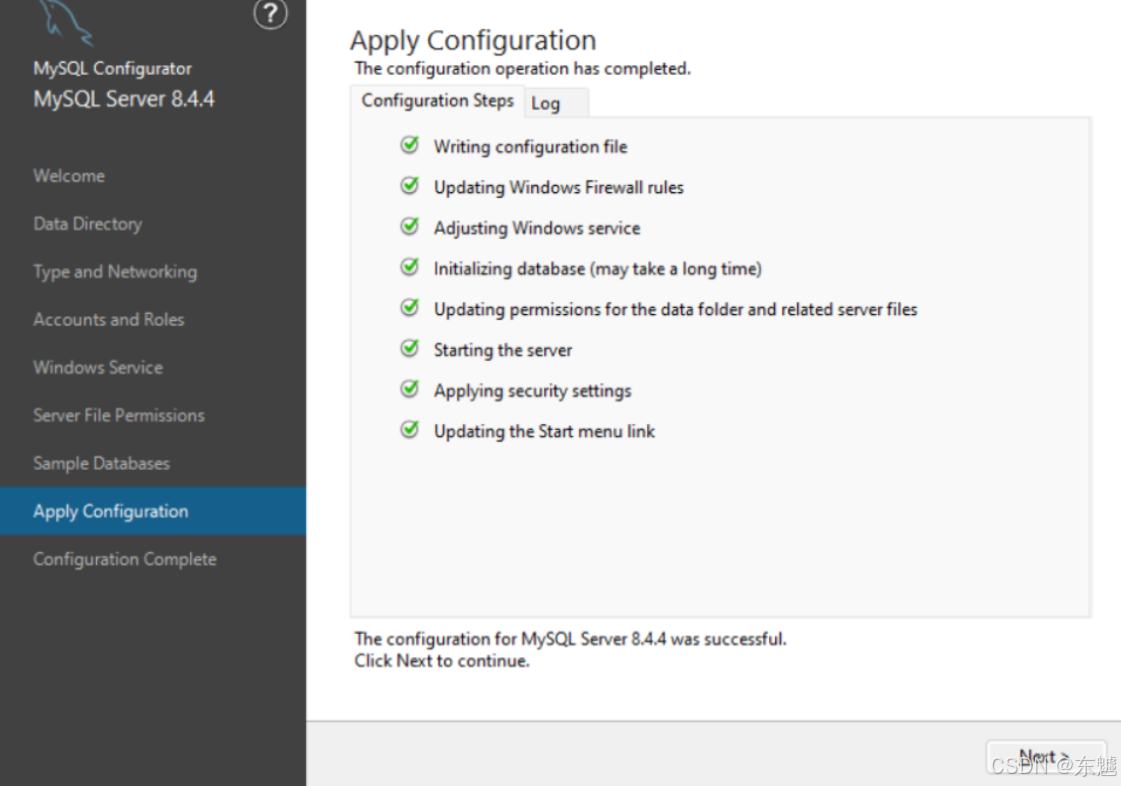
Task: Click 'configuration for MySQL Server 8.4.4 was successful' message
Action: (571, 639)
